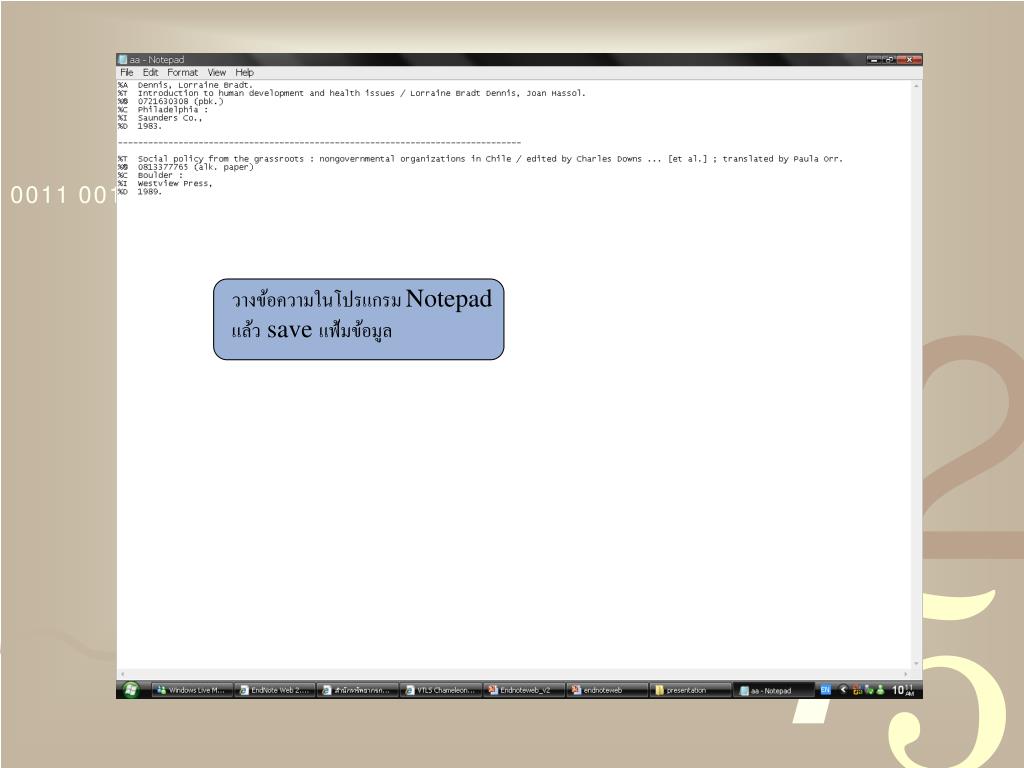Click the 'Boulder :' line

160,175
